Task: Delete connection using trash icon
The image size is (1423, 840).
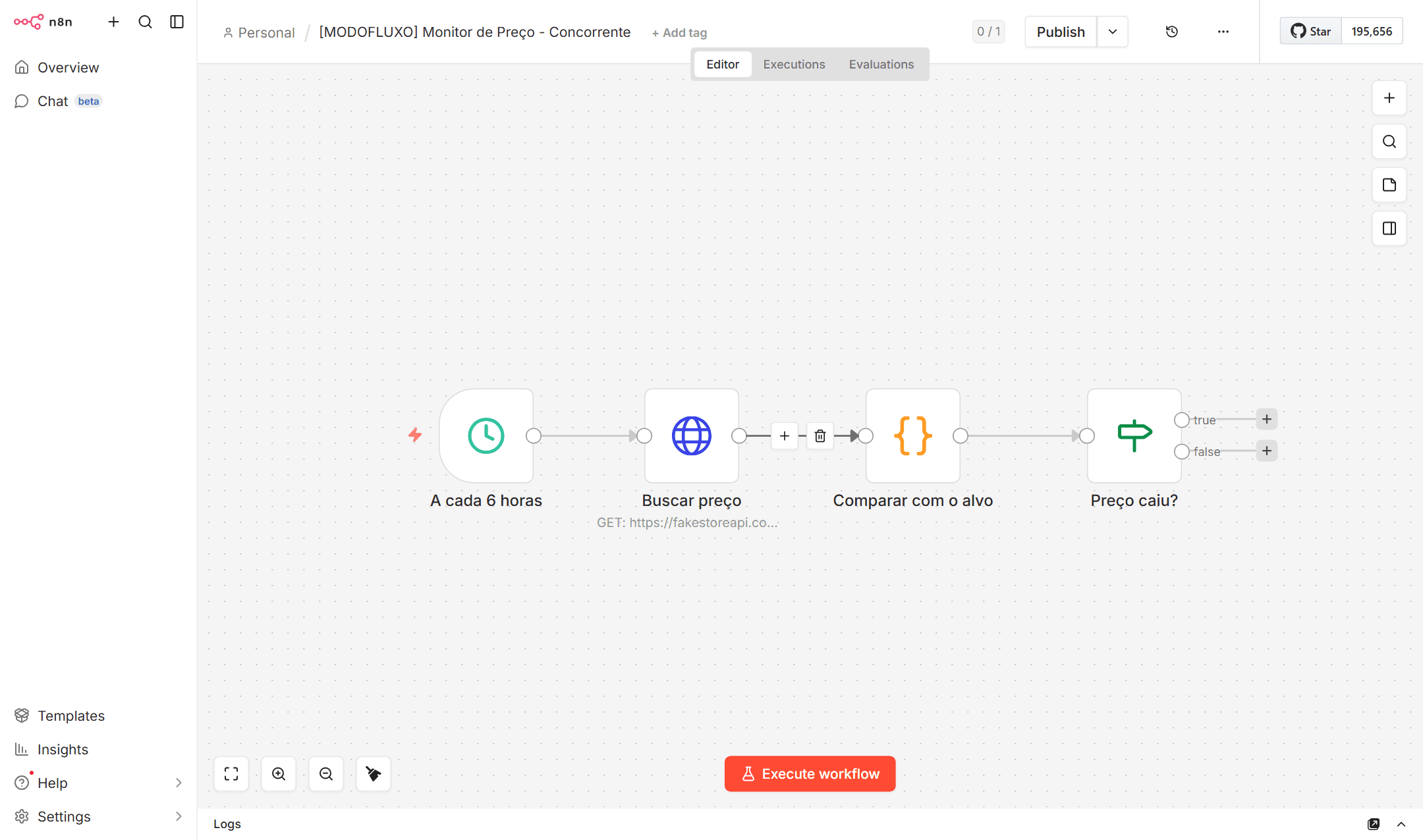Action: coord(820,435)
